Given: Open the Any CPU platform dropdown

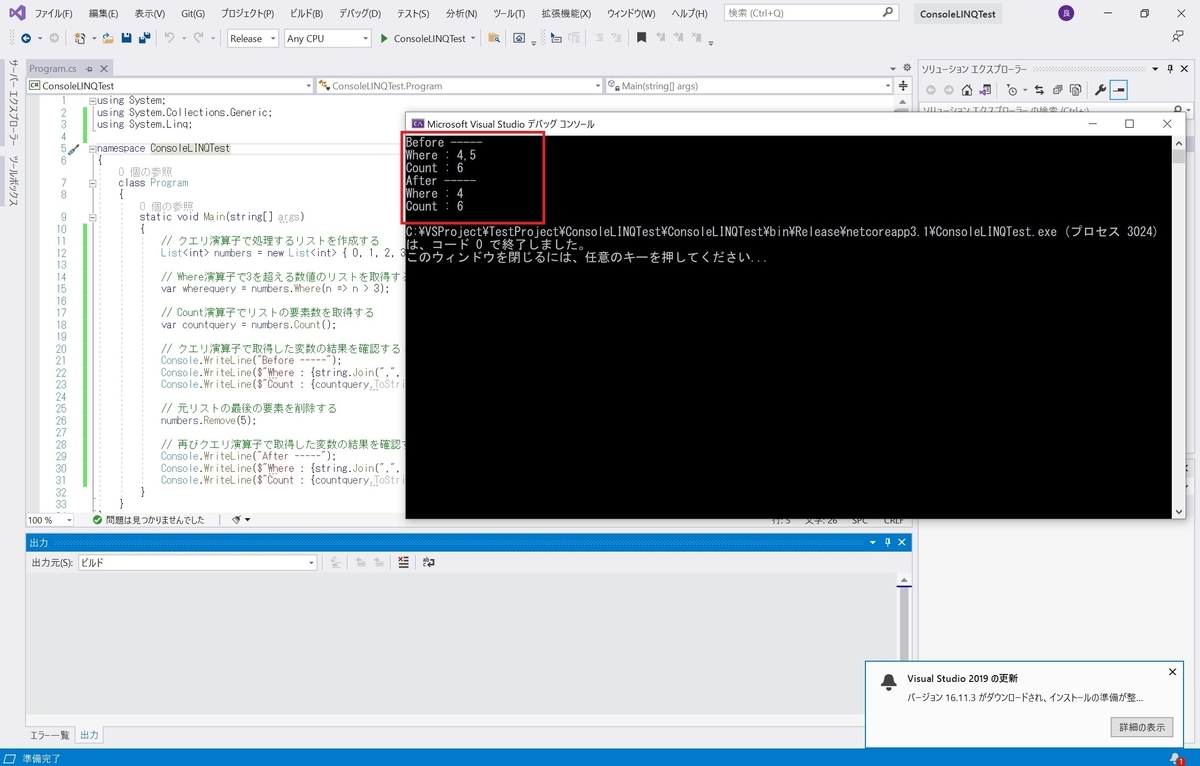Looking at the screenshot, I should [x=327, y=38].
